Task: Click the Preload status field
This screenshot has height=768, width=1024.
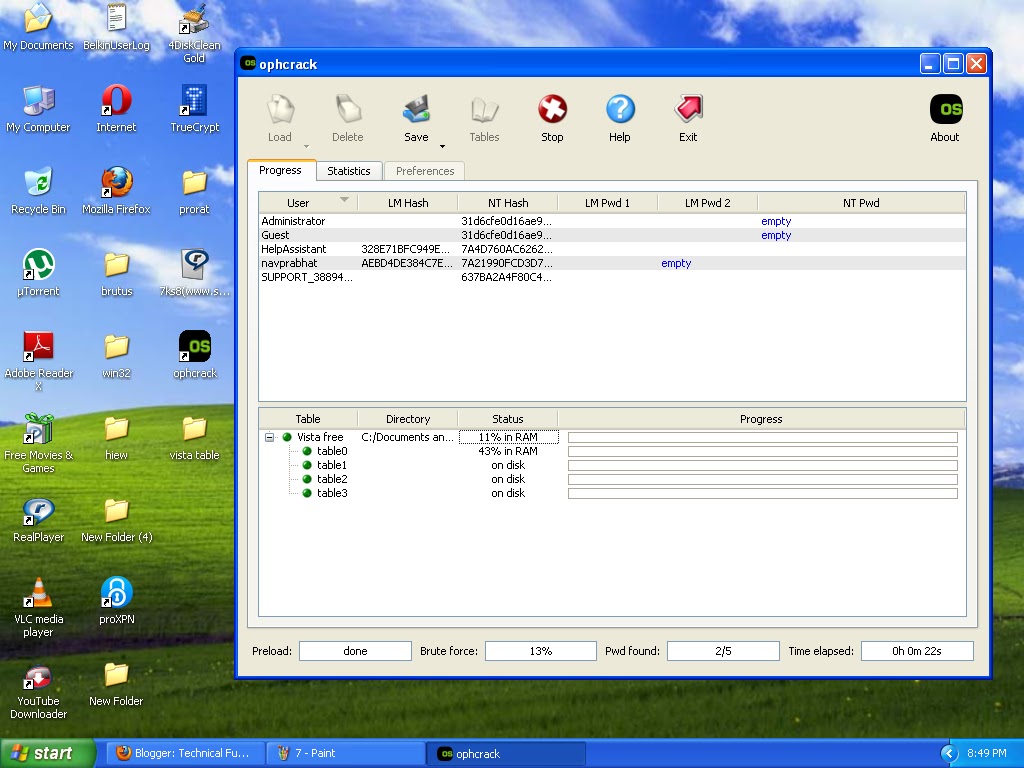Action: [x=355, y=651]
